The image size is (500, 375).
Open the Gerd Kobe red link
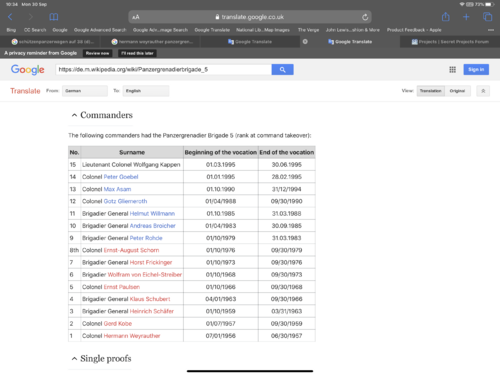click(118, 323)
